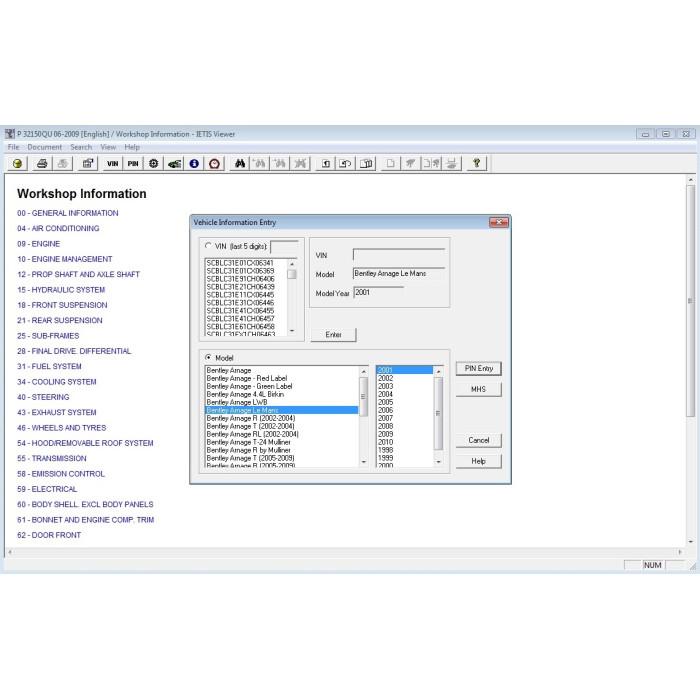Click the IETIS Viewer title bar app icon
The height and width of the screenshot is (700, 700).
(x=10, y=134)
